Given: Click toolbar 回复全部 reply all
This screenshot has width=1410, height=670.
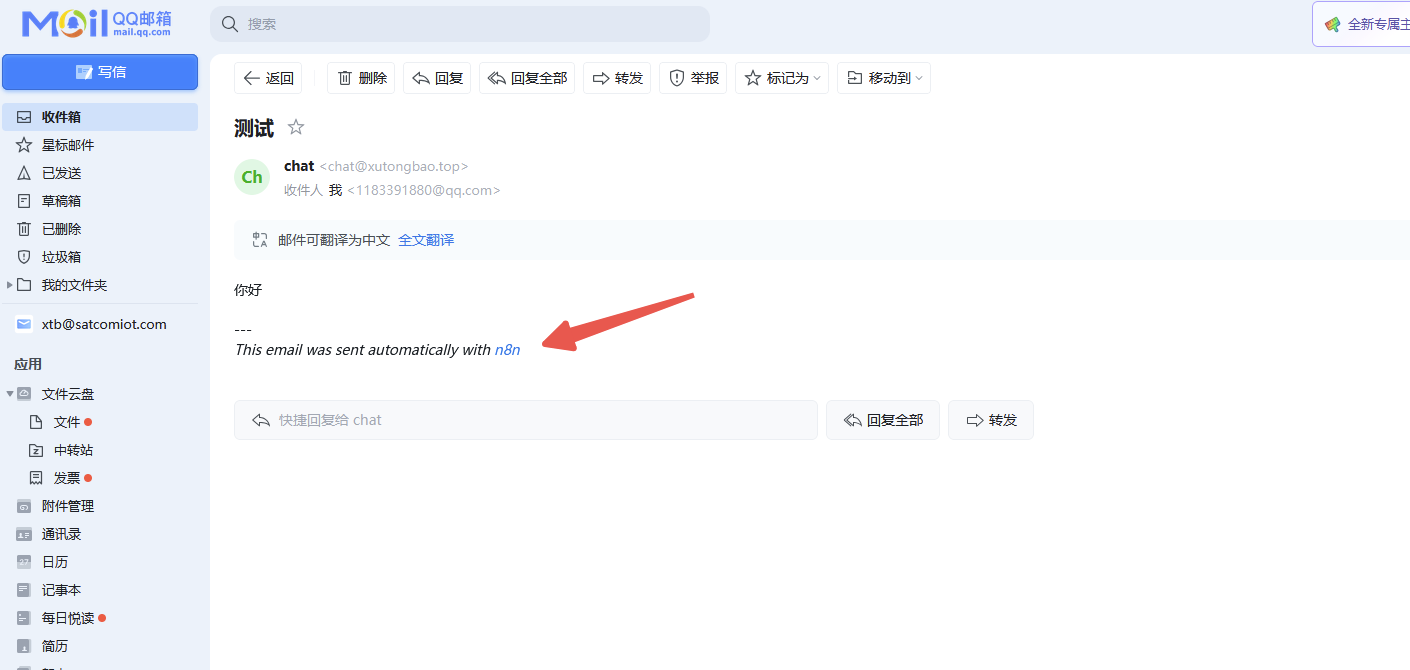Looking at the screenshot, I should (527, 78).
